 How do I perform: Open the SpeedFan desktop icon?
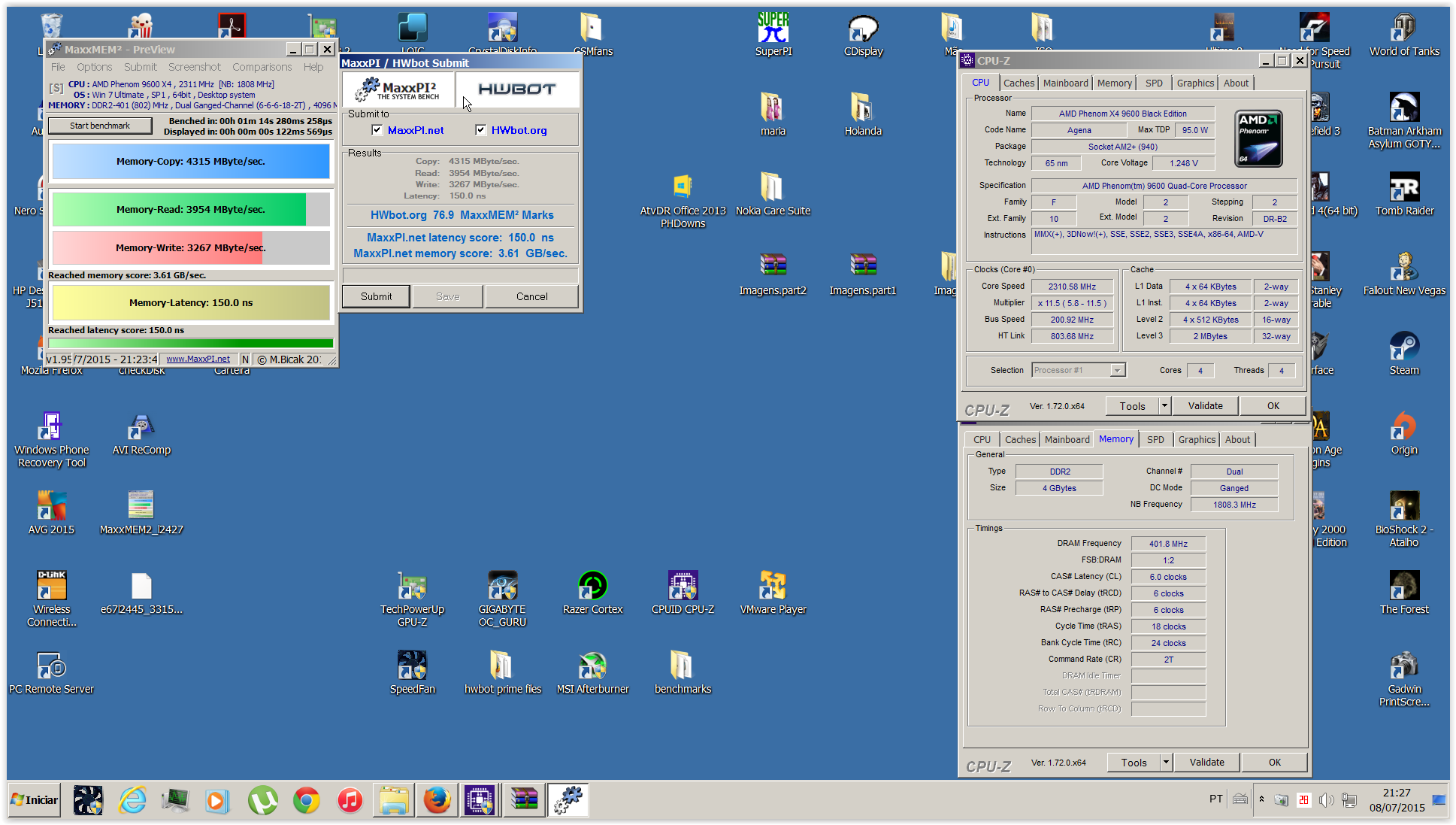coord(412,673)
